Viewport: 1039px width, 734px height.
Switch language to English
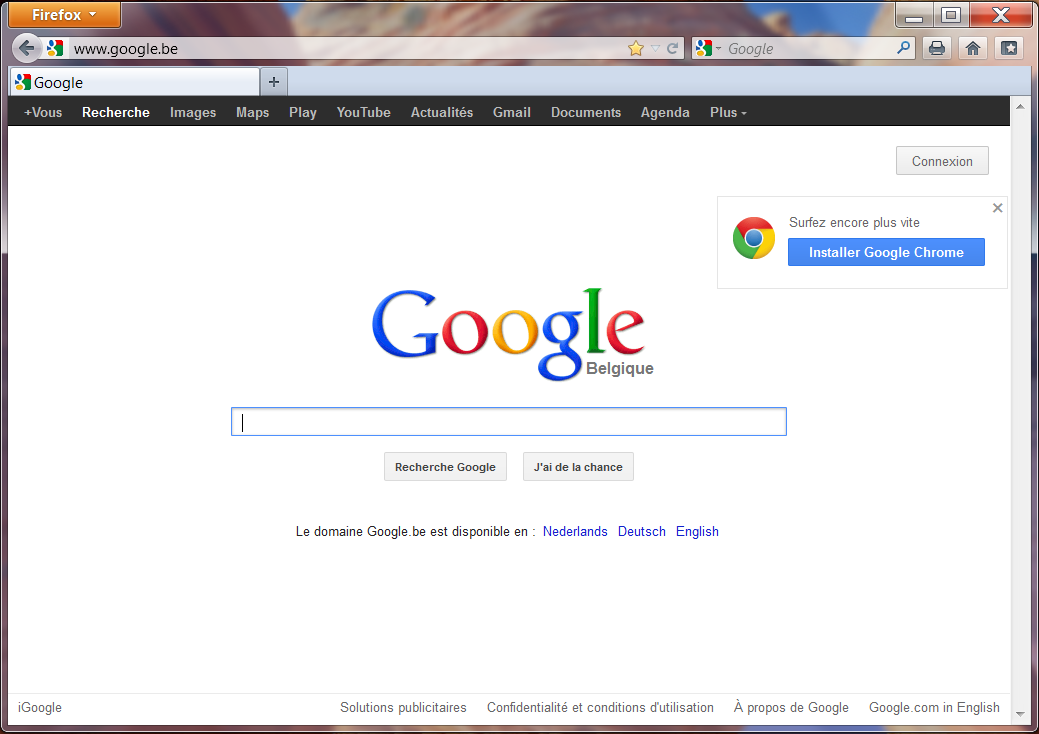point(697,531)
